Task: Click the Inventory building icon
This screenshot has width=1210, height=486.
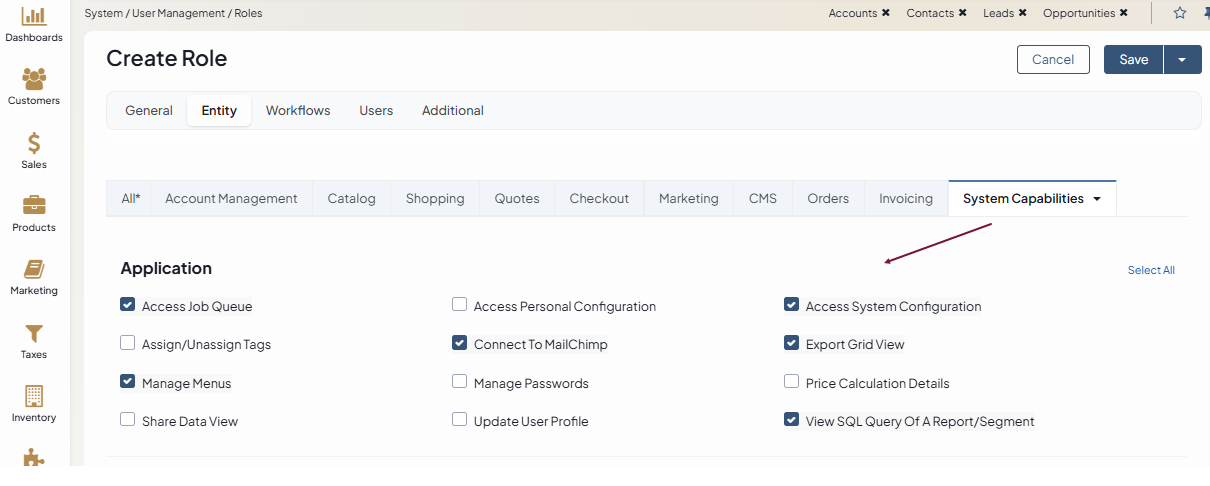Action: tap(34, 396)
